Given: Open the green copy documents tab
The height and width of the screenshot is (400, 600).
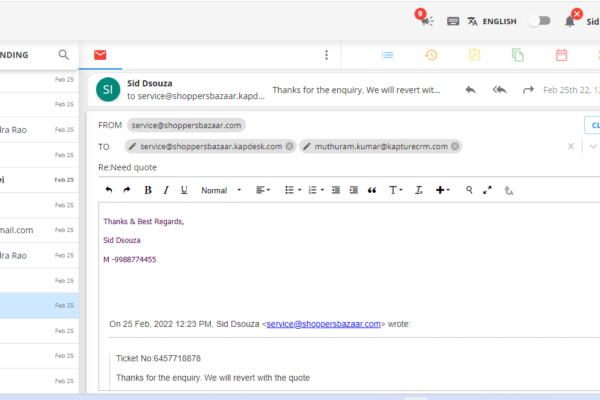Looking at the screenshot, I should (x=518, y=55).
